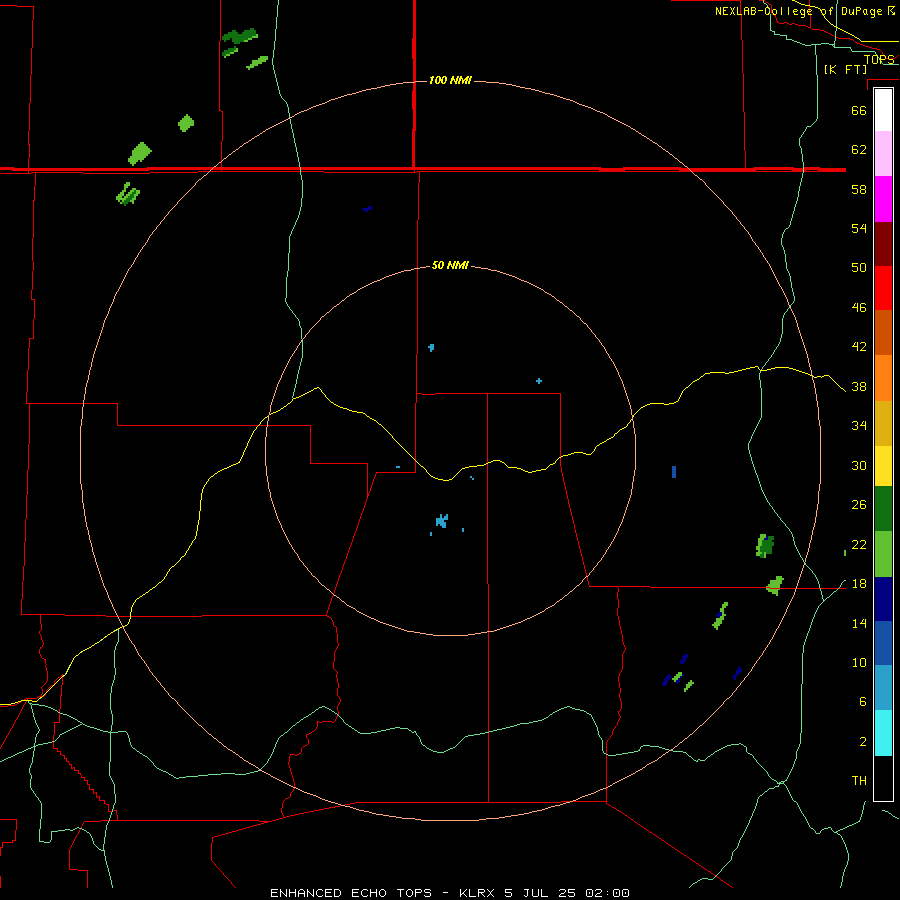
Task: Click the "[K FT]" units label
Action: click(845, 69)
